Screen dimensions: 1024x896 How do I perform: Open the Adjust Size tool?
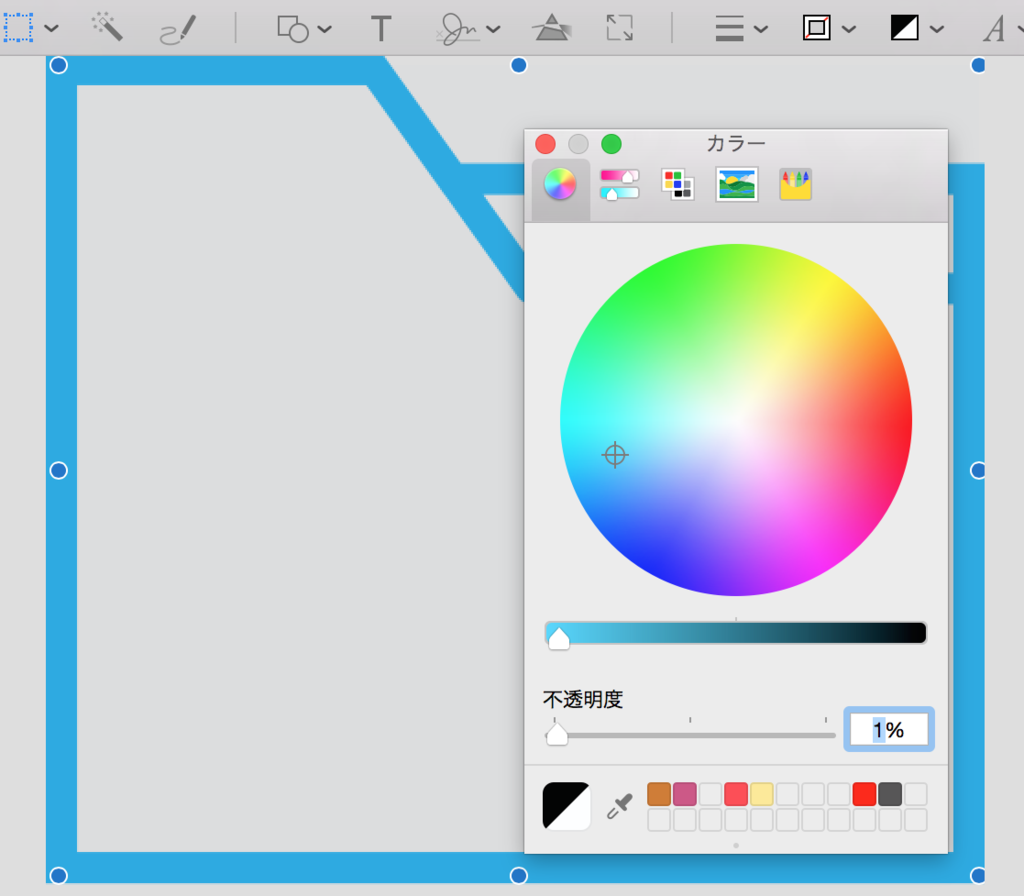tap(619, 27)
